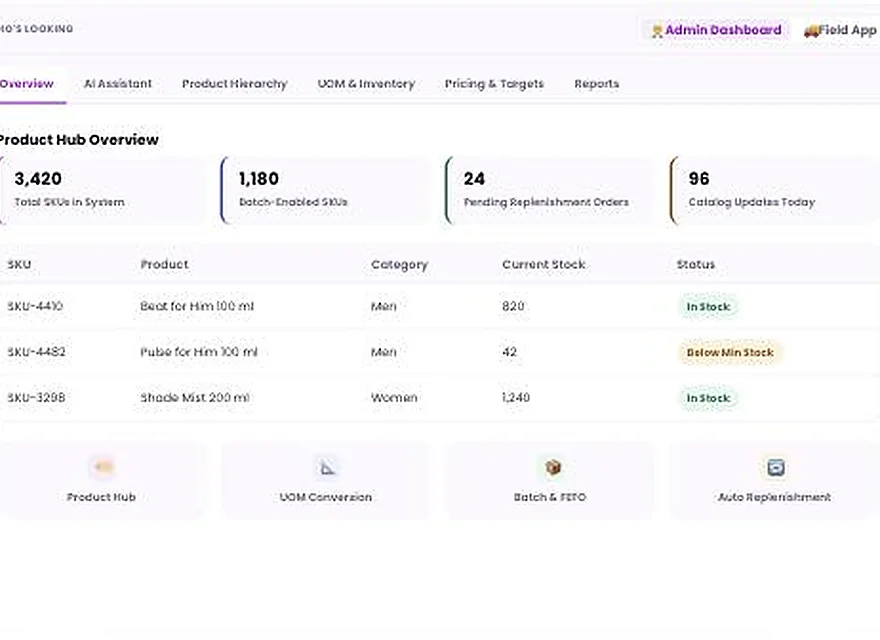Click the Product column header
The height and width of the screenshot is (640, 880).
point(164,264)
